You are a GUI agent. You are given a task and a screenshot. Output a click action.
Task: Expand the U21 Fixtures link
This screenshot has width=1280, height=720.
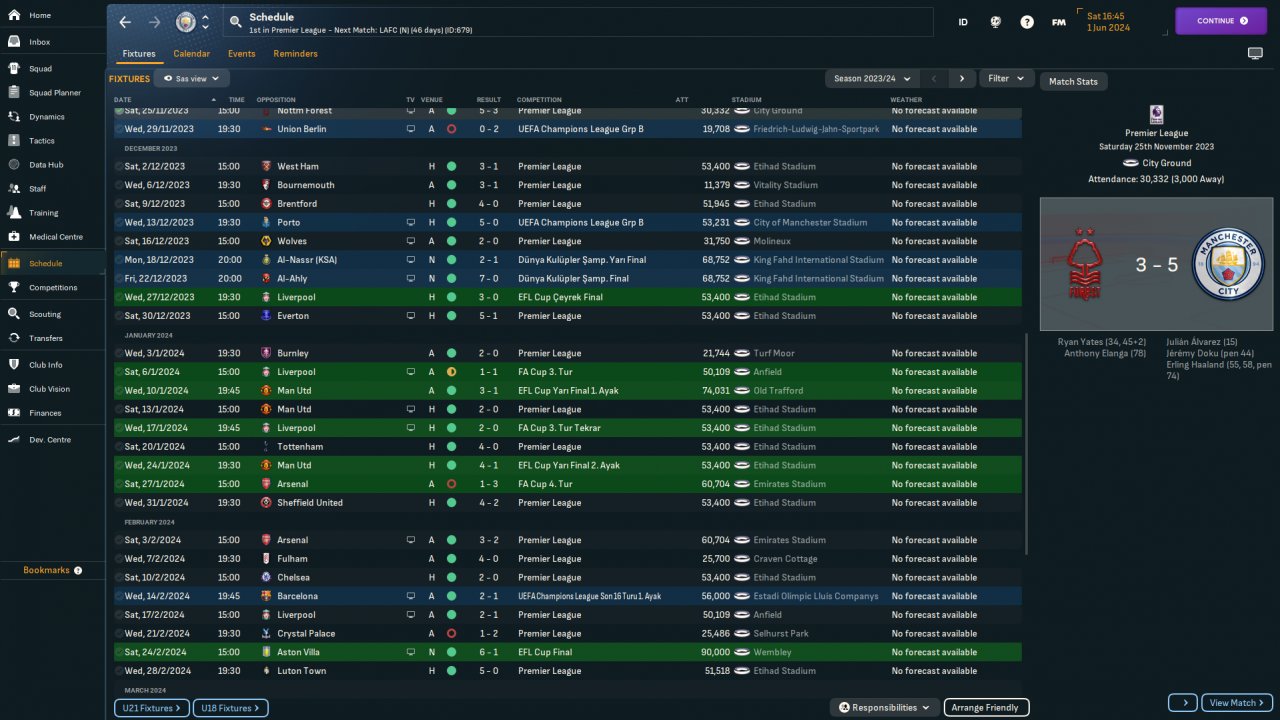tap(150, 708)
